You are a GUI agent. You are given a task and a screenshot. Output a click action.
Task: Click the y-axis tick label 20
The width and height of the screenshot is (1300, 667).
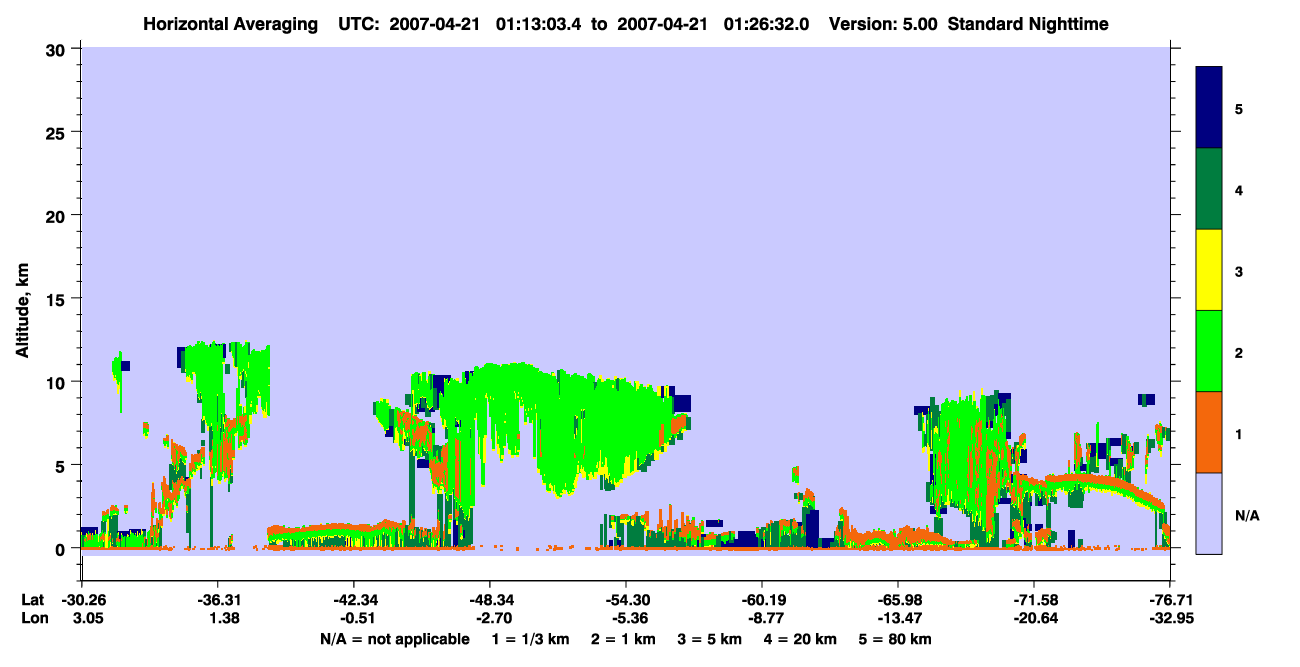coord(58,215)
